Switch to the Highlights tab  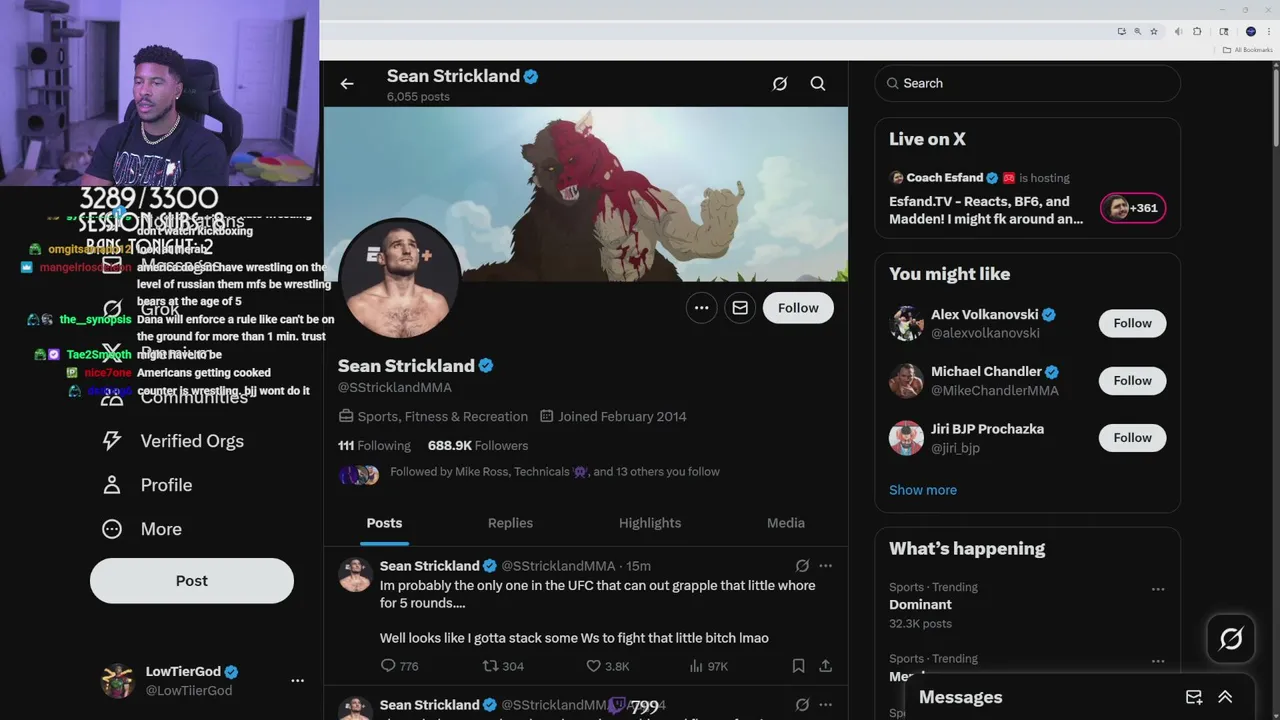650,523
